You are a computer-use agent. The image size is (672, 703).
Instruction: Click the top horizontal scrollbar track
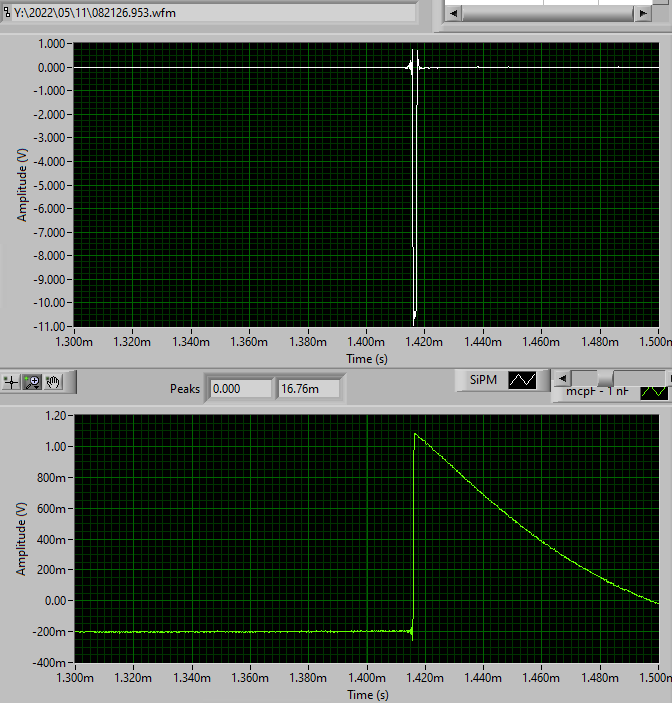[x=548, y=13]
